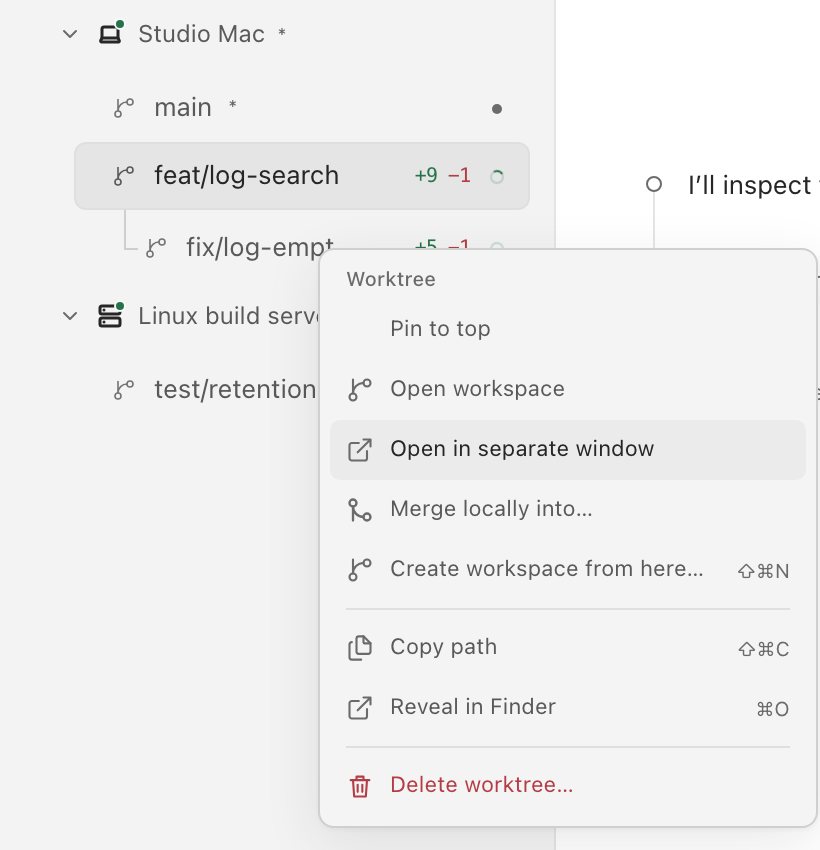This screenshot has height=850, width=820.
Task: Click the branch icon beside fix/log-empt
Action: pyautogui.click(x=156, y=248)
